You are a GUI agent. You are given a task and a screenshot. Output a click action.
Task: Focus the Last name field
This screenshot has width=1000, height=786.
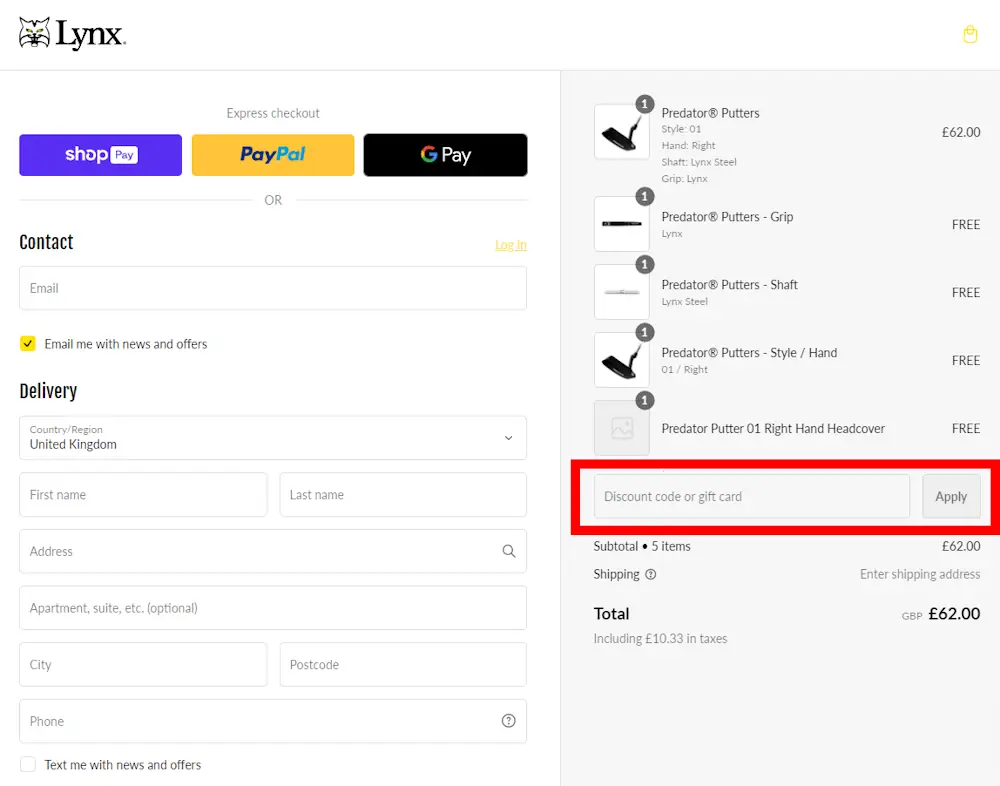[x=403, y=494]
